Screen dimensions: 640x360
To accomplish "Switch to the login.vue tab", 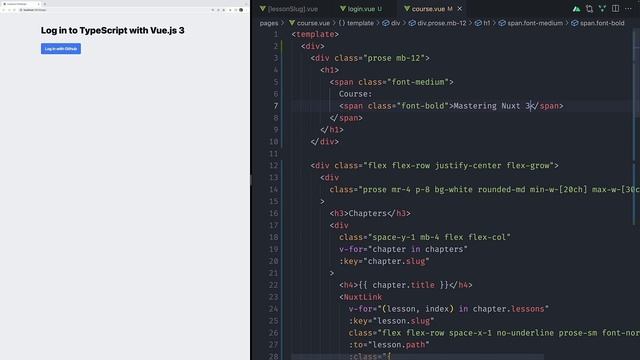I will click(362, 9).
